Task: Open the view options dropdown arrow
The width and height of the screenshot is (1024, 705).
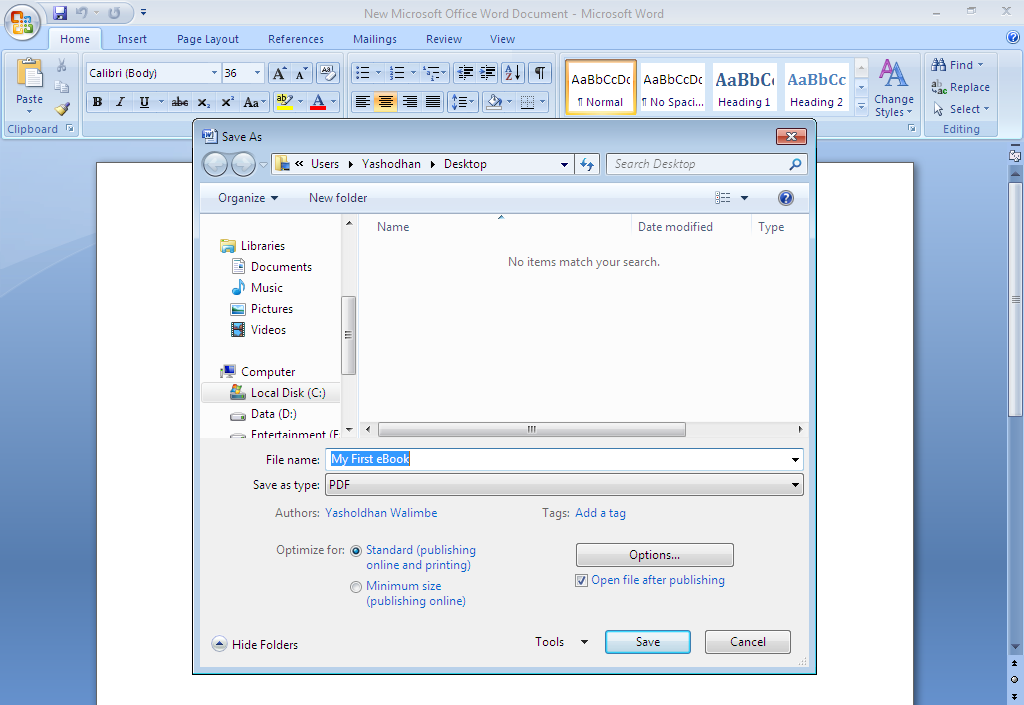Action: [744, 198]
